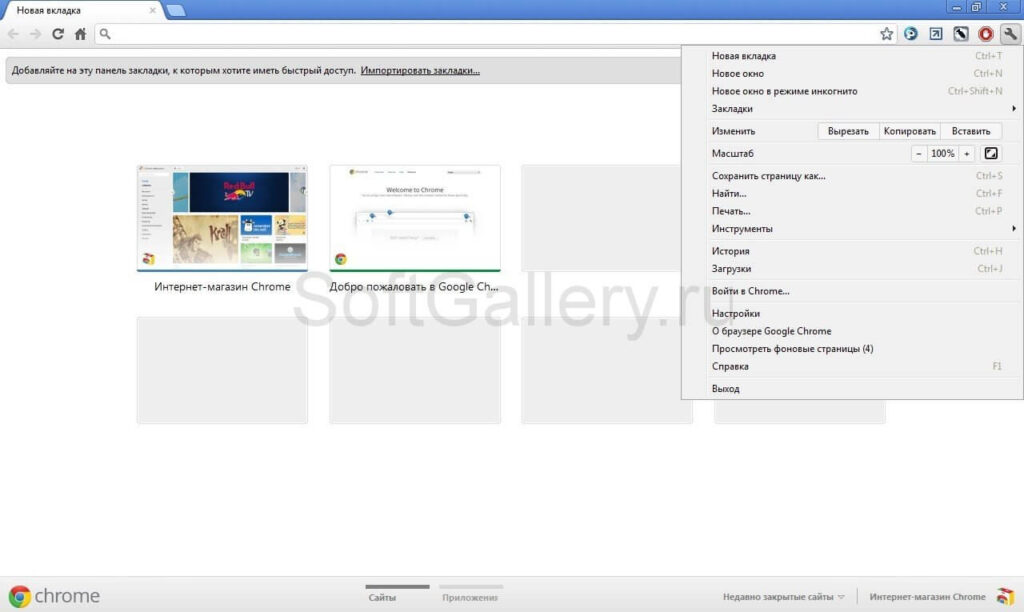Click the forward navigation arrow
Image resolution: width=1024 pixels, height=612 pixels.
click(35, 34)
